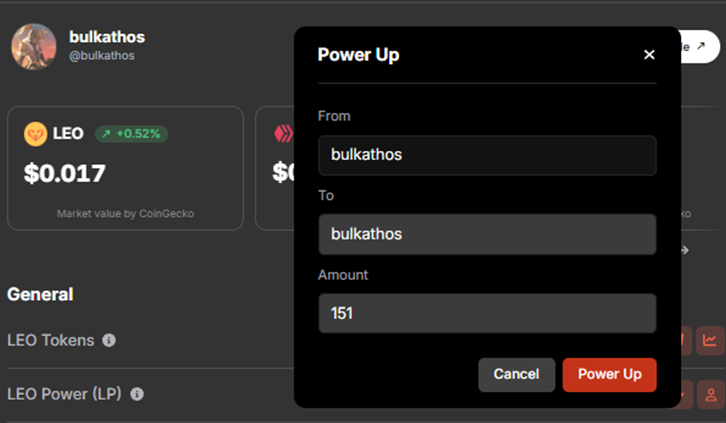The image size is (726, 423).
Task: Click the orange LEO lion coin icon
Action: pyautogui.click(x=36, y=134)
